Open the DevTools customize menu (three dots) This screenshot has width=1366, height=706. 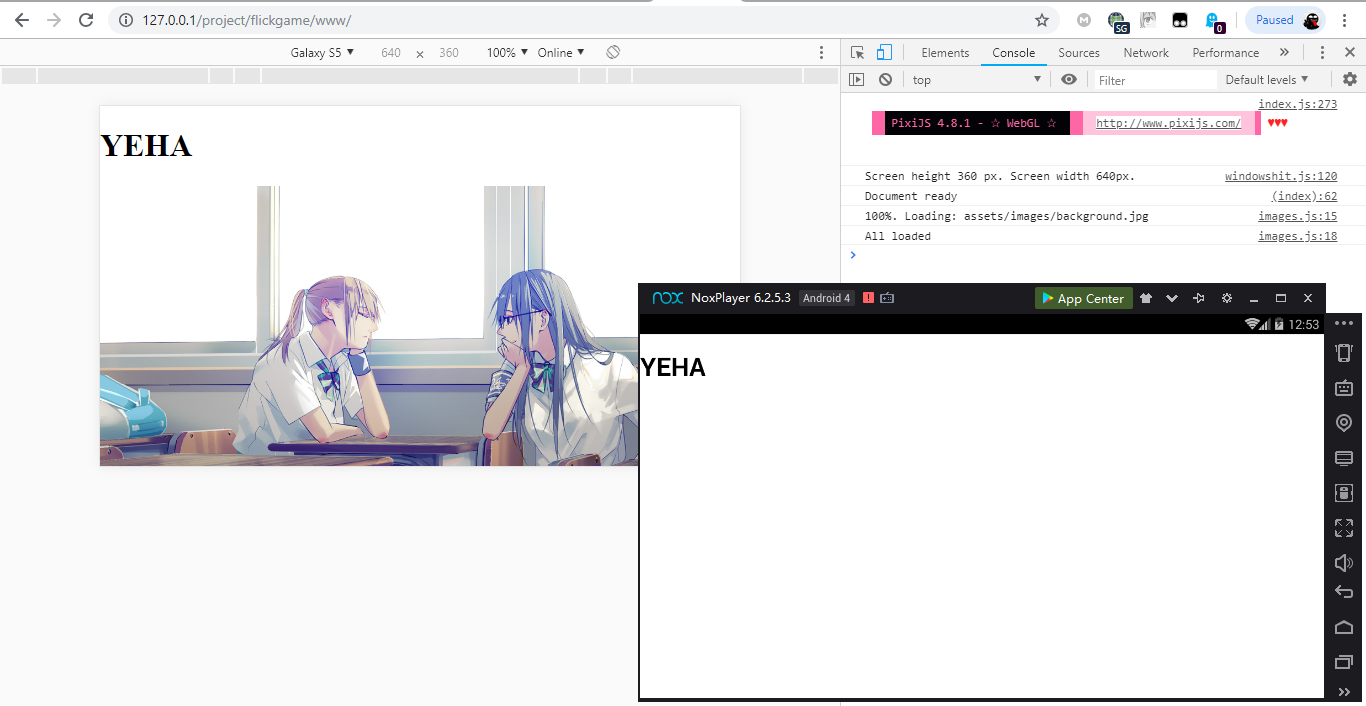pyautogui.click(x=1322, y=53)
